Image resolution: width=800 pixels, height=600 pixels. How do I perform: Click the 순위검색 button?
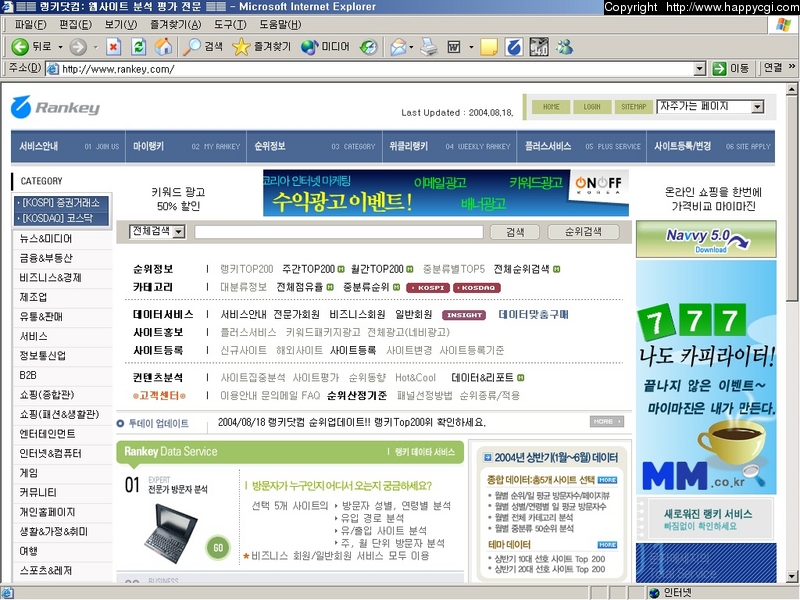(x=583, y=232)
